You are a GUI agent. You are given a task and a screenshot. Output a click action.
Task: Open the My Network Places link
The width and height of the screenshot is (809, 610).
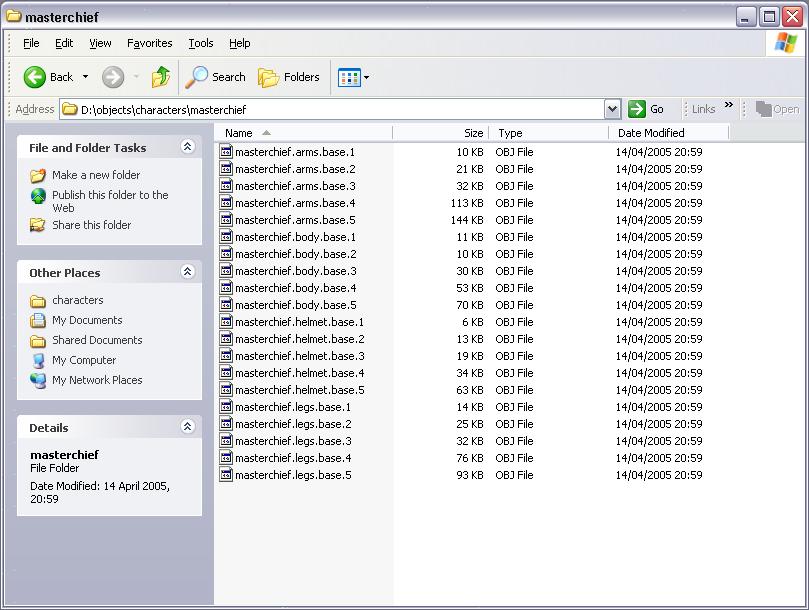[x=97, y=380]
